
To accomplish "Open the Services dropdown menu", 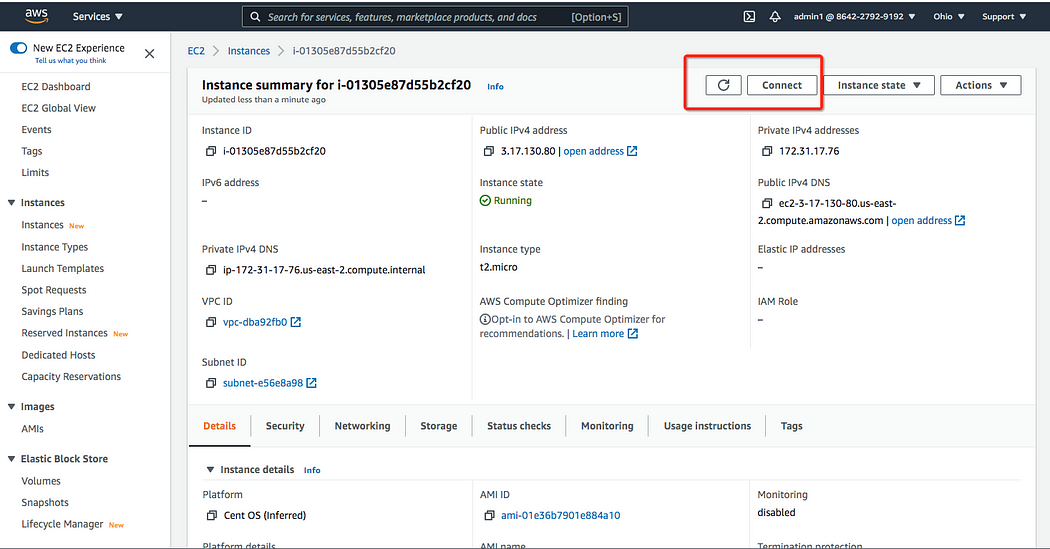I will (x=98, y=17).
